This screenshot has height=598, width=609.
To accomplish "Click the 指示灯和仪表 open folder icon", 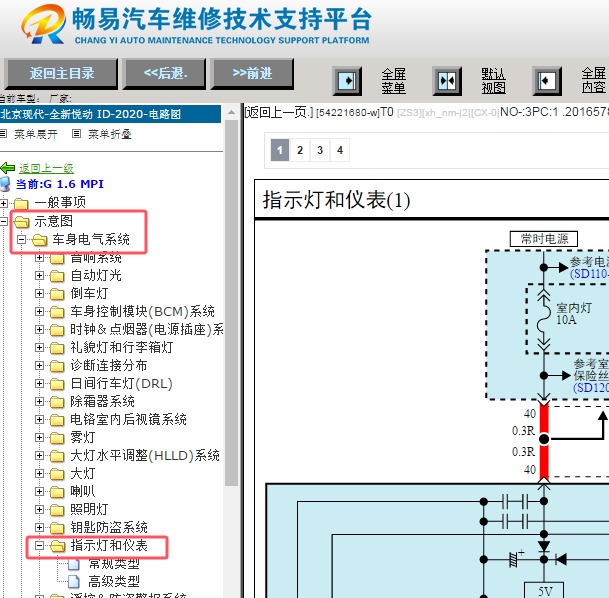I will (57, 546).
